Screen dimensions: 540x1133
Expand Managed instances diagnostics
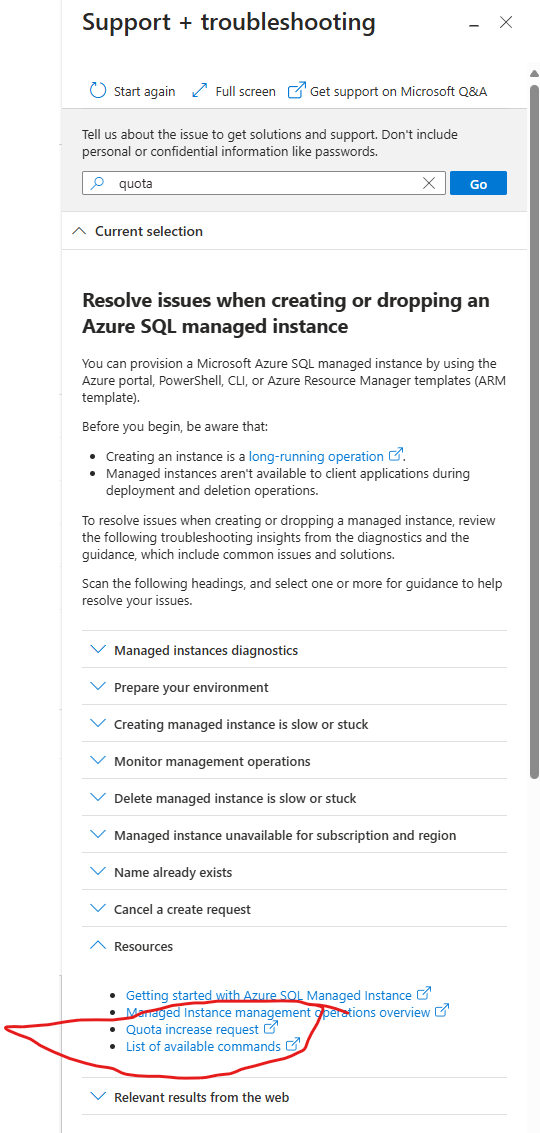point(295,650)
